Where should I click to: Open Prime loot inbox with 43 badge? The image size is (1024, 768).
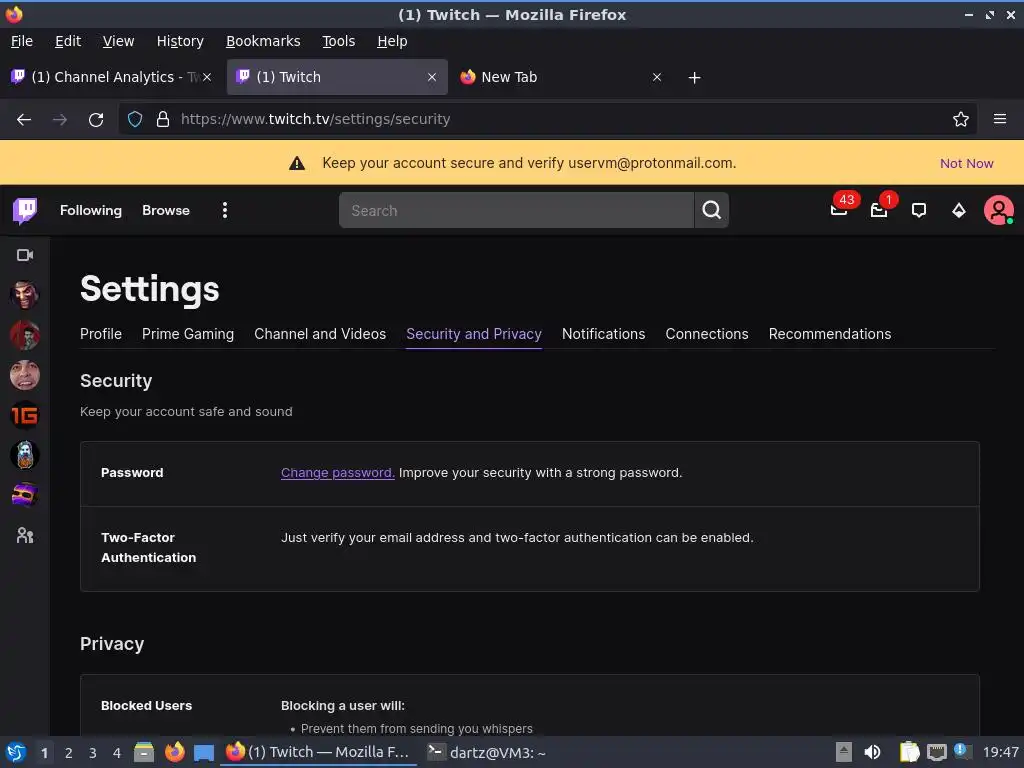point(839,209)
